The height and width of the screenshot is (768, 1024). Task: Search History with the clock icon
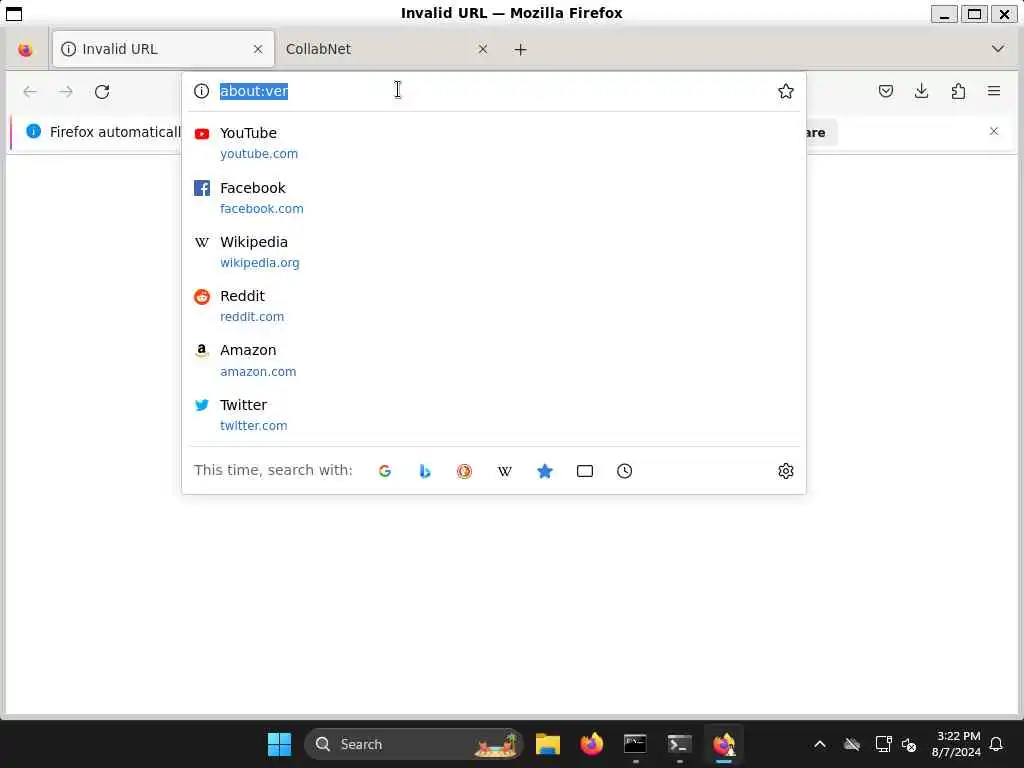624,471
